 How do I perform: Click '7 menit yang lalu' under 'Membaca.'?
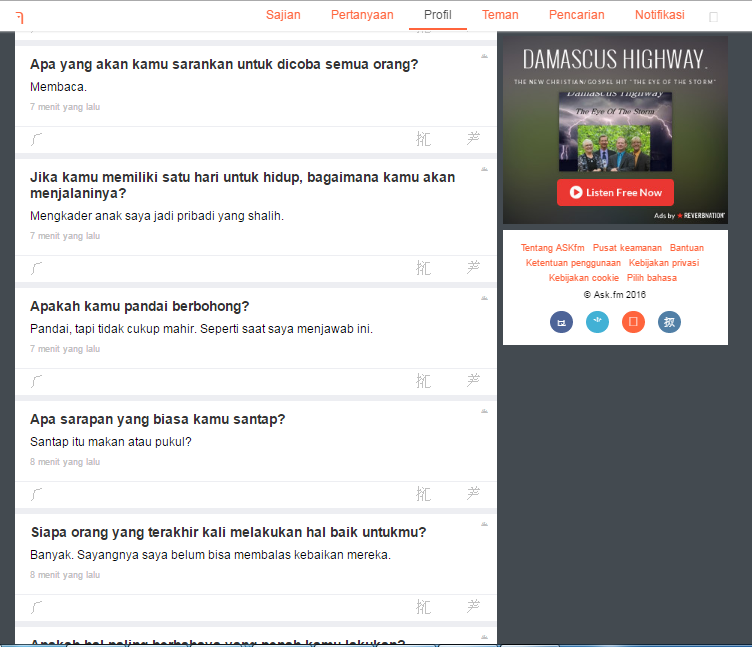[x=65, y=107]
